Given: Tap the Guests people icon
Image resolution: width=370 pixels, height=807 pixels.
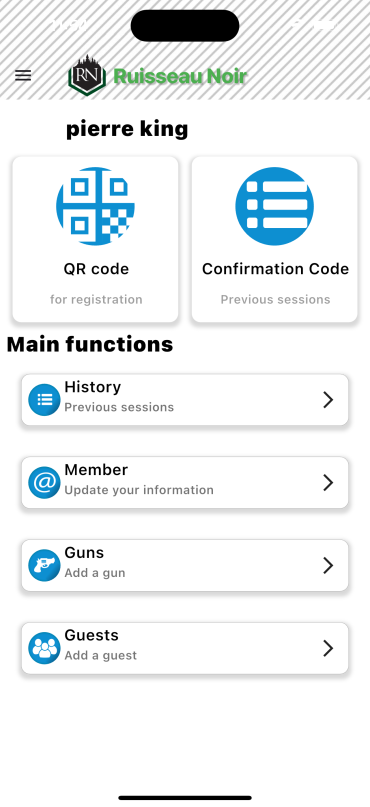Looking at the screenshot, I should coord(44,648).
